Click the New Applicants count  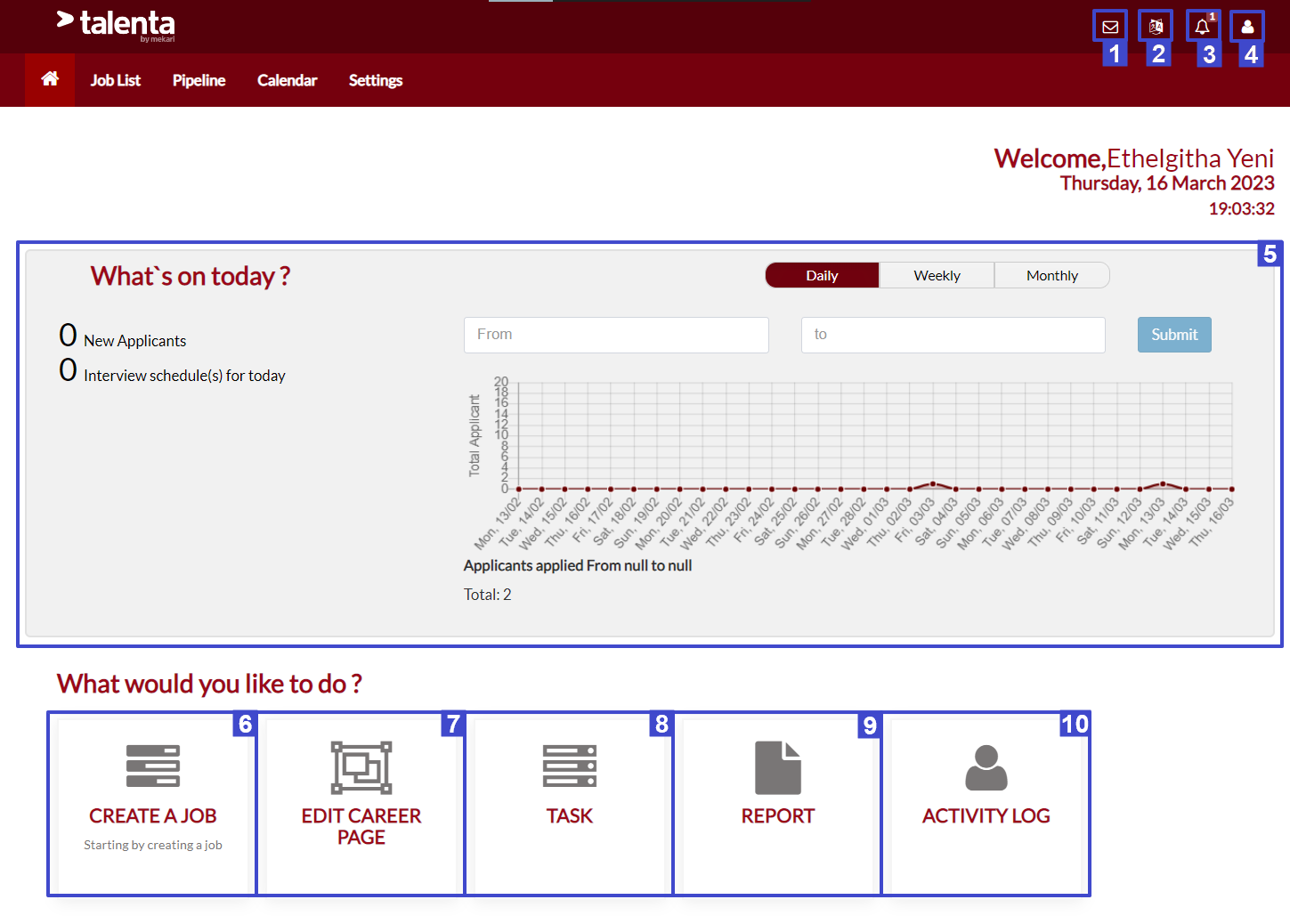pos(68,336)
